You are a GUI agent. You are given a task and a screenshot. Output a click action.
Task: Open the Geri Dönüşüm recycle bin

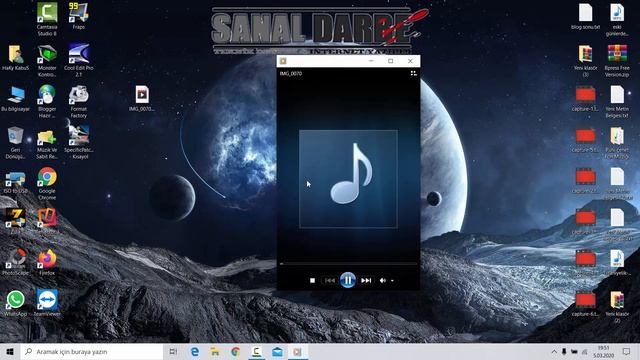pos(16,142)
